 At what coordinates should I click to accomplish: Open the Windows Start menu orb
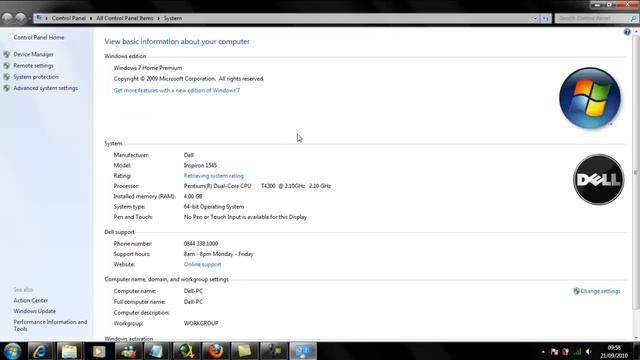pyautogui.click(x=12, y=351)
